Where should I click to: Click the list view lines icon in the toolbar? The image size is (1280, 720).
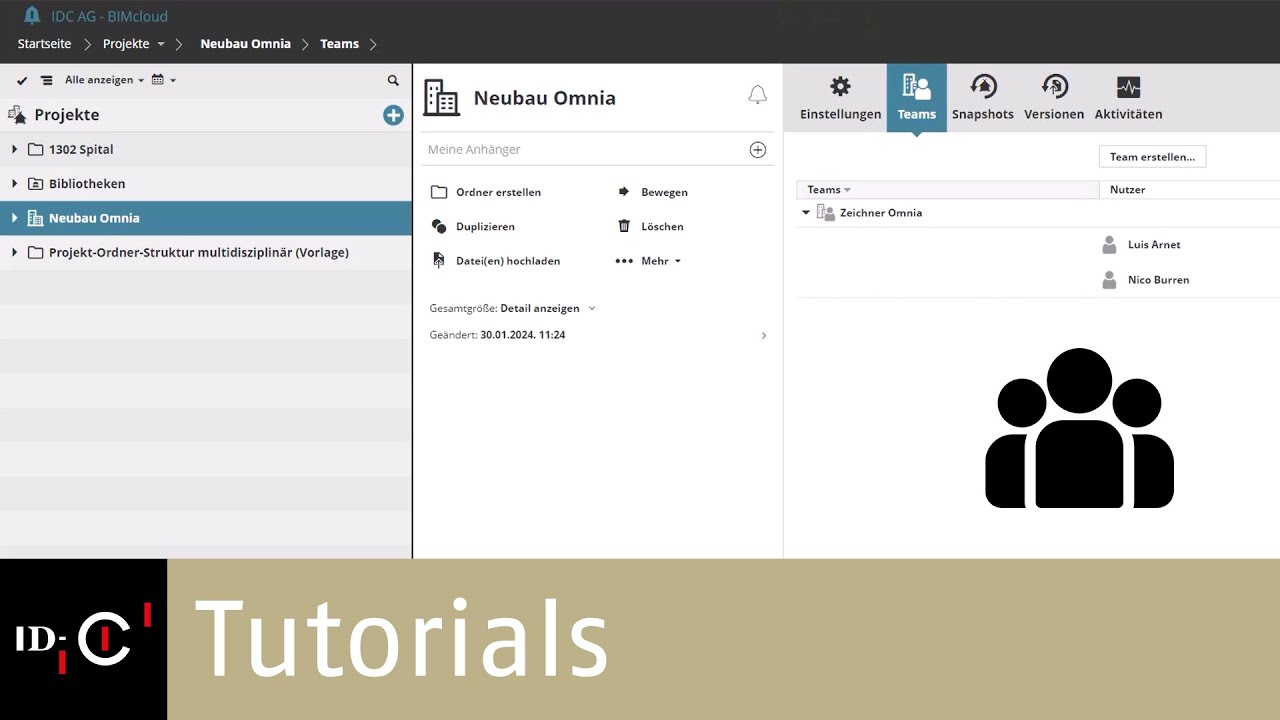coord(46,80)
